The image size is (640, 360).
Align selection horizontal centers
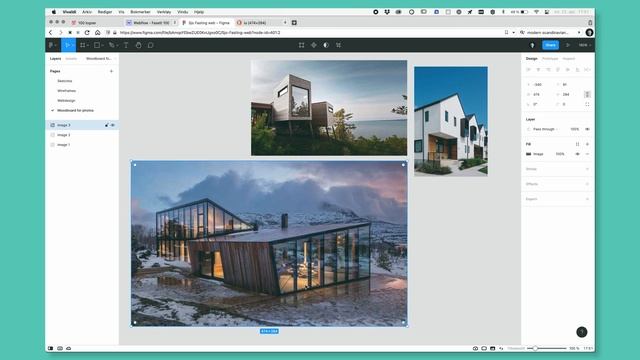(x=538, y=70)
